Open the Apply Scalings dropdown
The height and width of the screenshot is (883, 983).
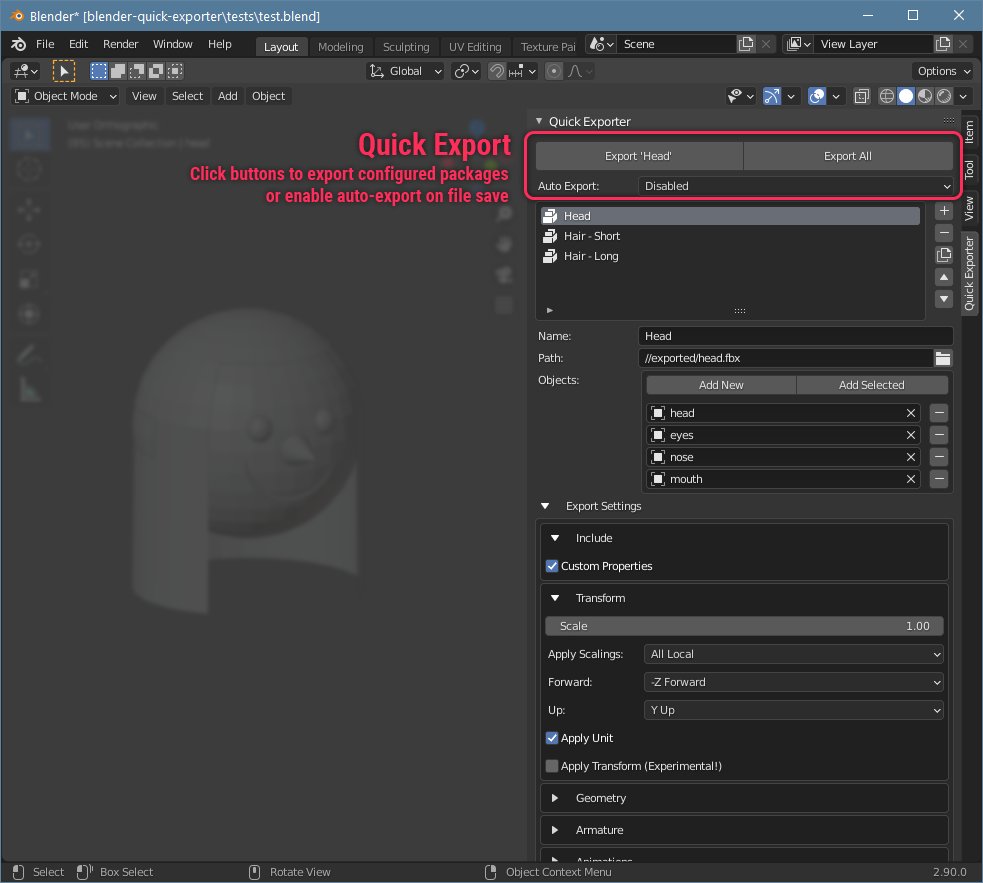(794, 654)
